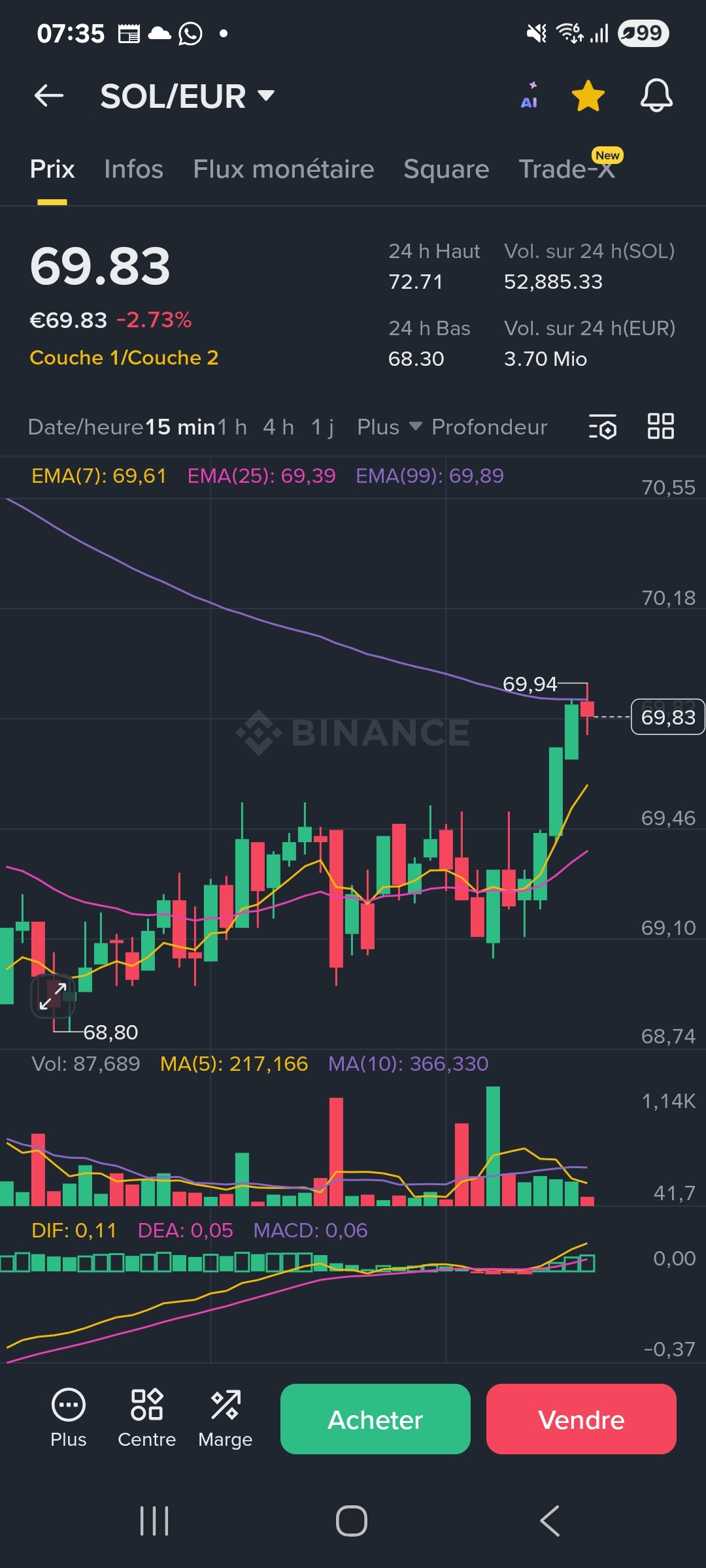This screenshot has width=706, height=1568.
Task: Open the Flux monétaire tab
Action: tap(283, 169)
